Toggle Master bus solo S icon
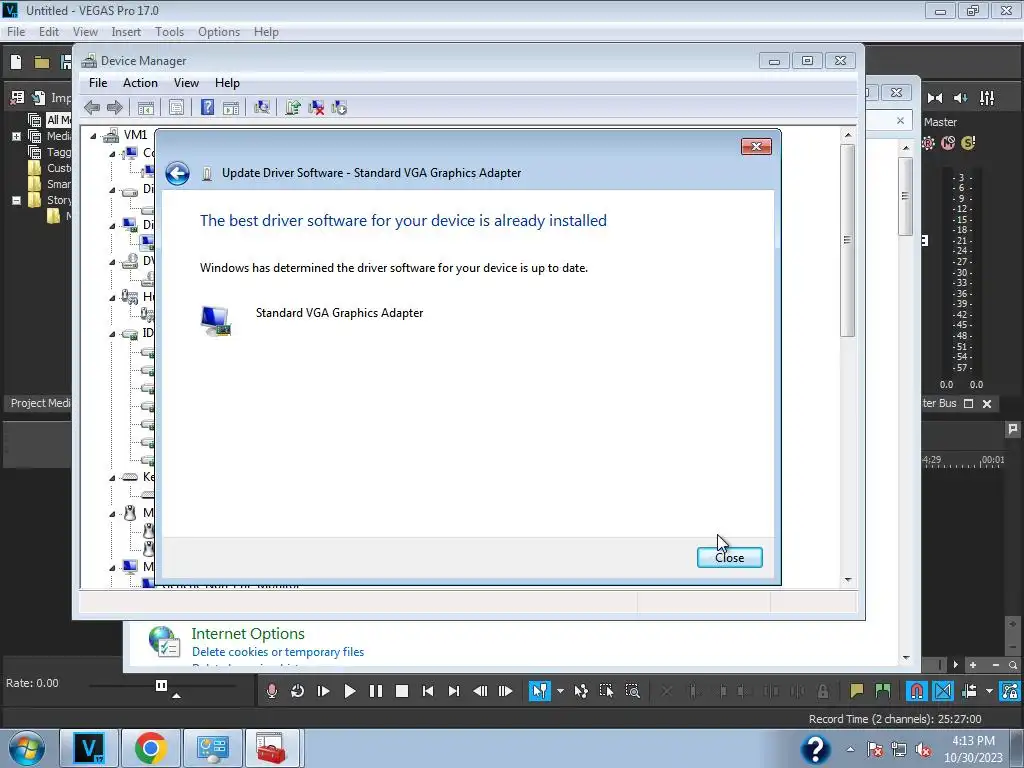The height and width of the screenshot is (768, 1024). (968, 143)
